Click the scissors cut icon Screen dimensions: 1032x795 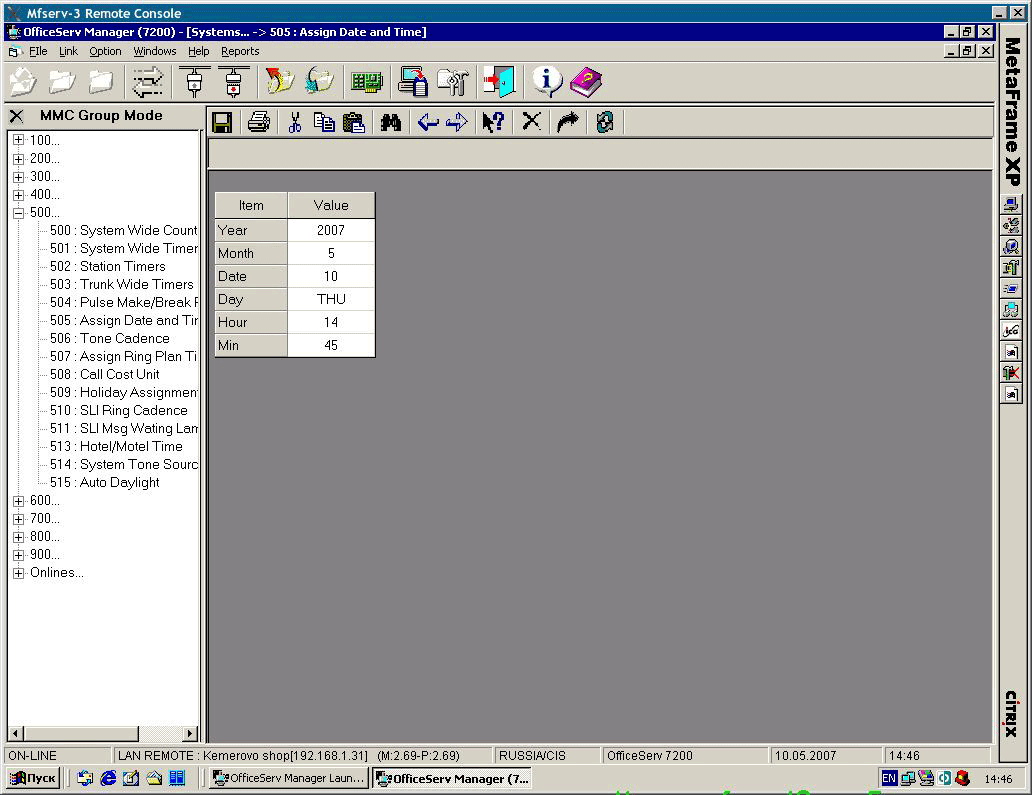click(295, 122)
